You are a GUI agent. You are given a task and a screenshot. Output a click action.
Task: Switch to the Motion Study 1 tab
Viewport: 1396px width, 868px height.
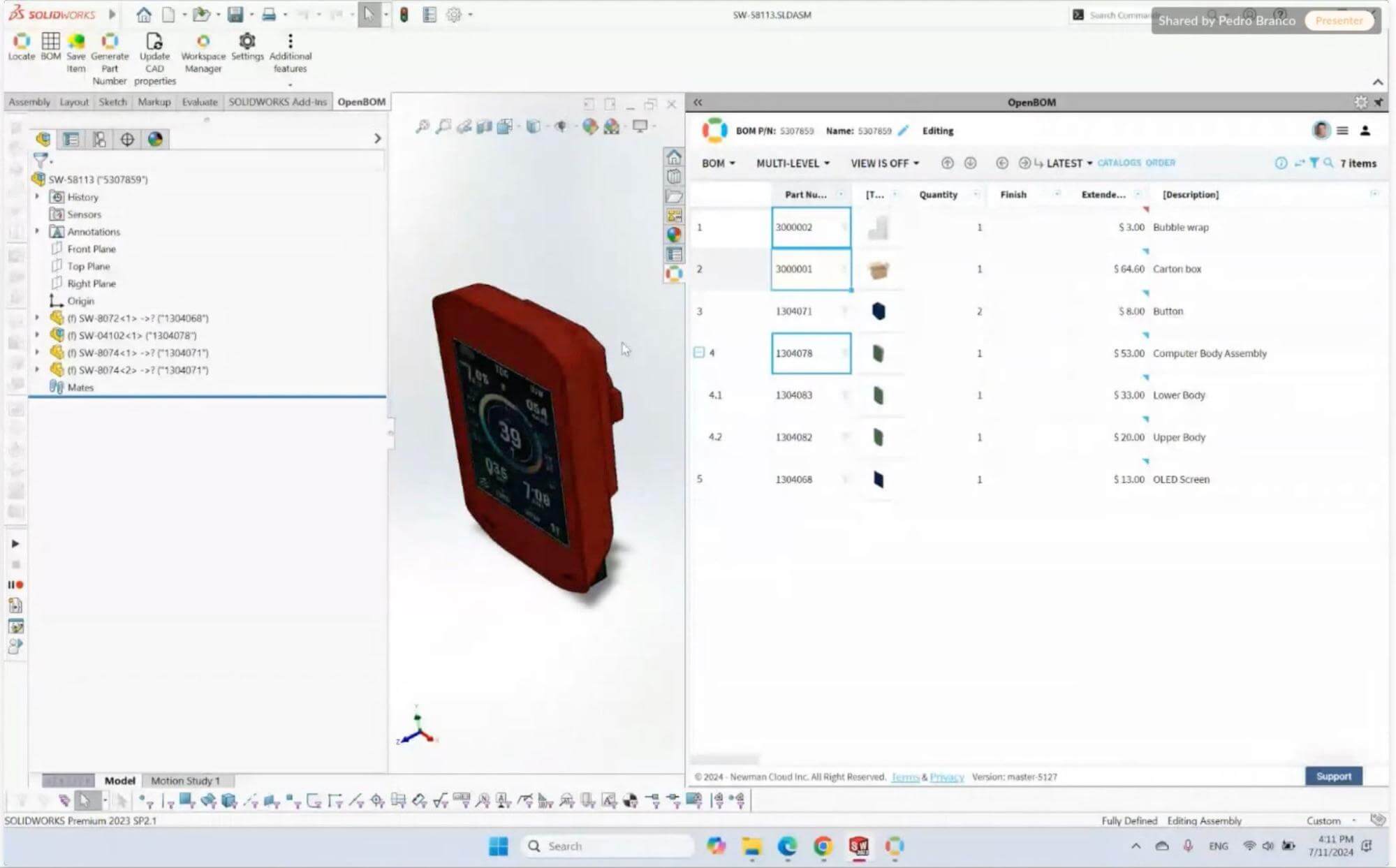(185, 781)
